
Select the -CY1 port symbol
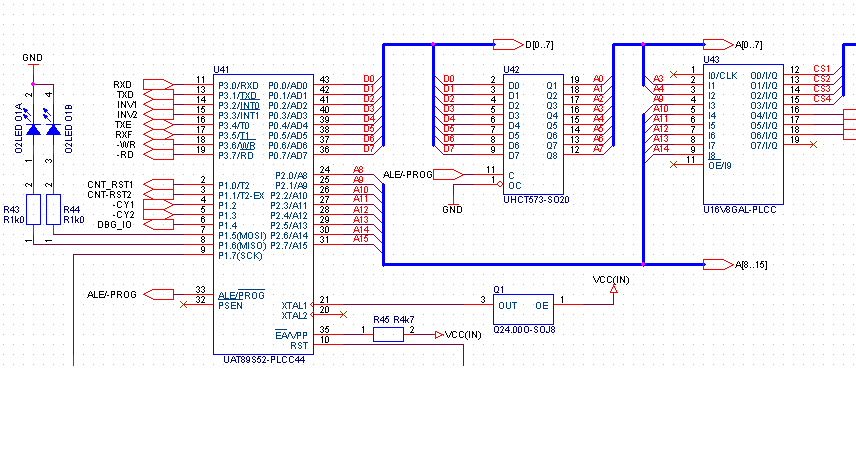pos(158,205)
